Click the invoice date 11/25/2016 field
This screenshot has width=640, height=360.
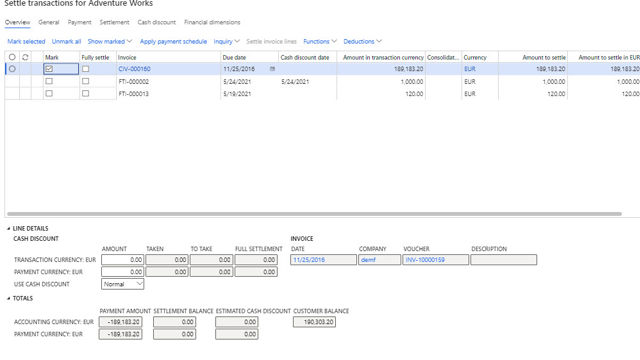click(323, 260)
